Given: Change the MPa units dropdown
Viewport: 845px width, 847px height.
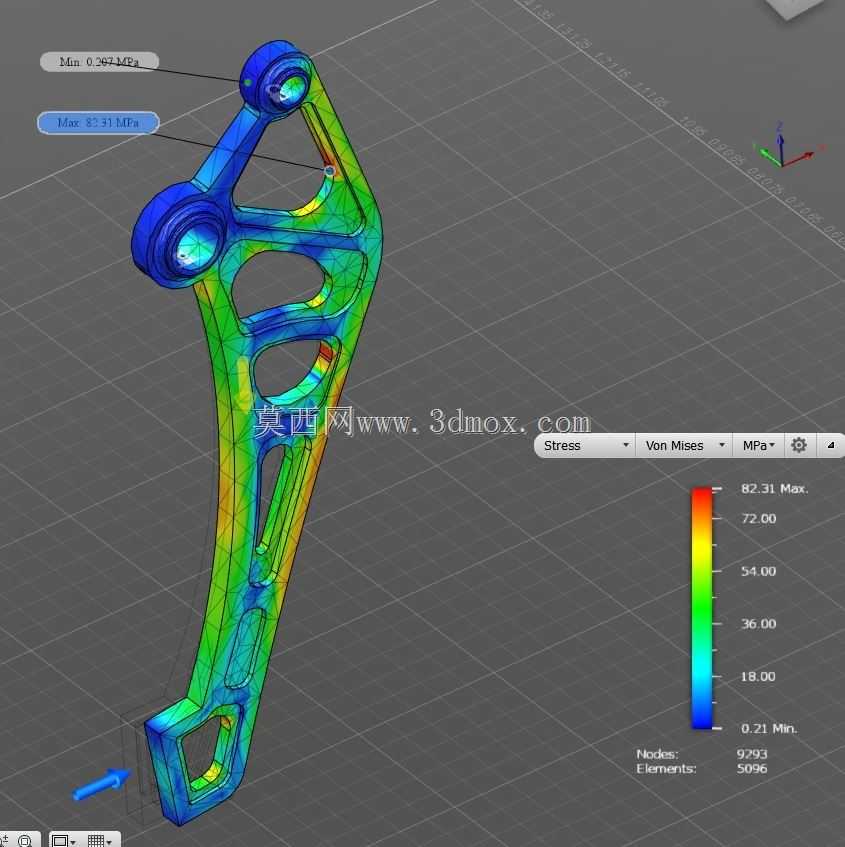Looking at the screenshot, I should (x=758, y=446).
